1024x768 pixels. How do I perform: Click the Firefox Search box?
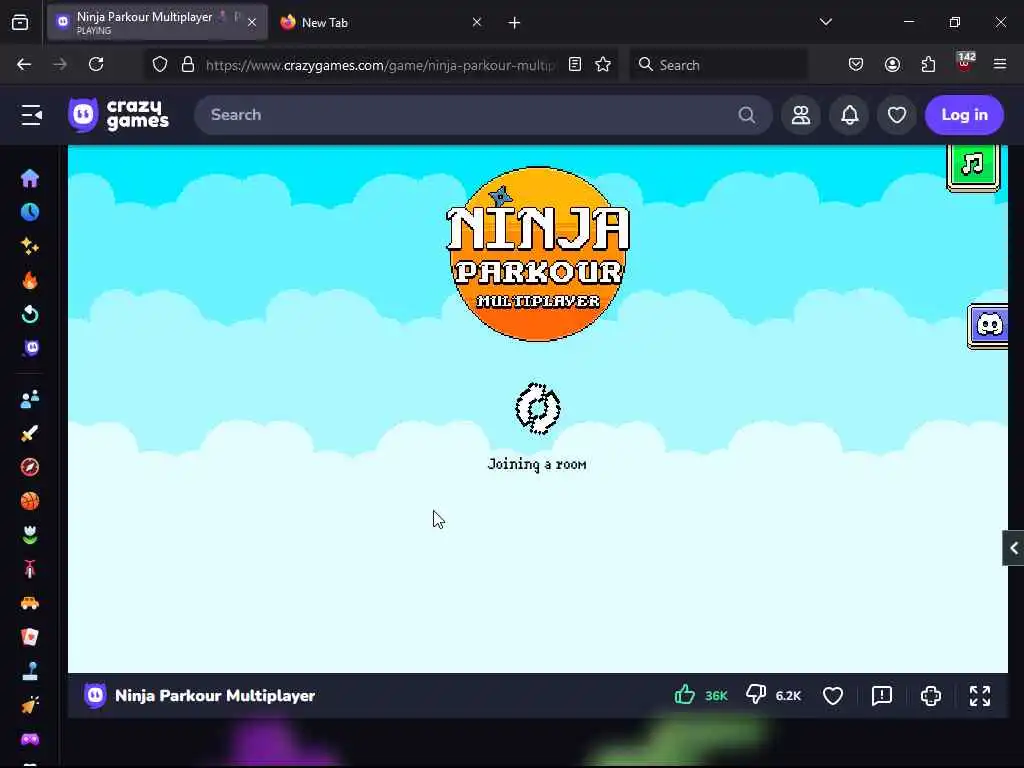[718, 65]
